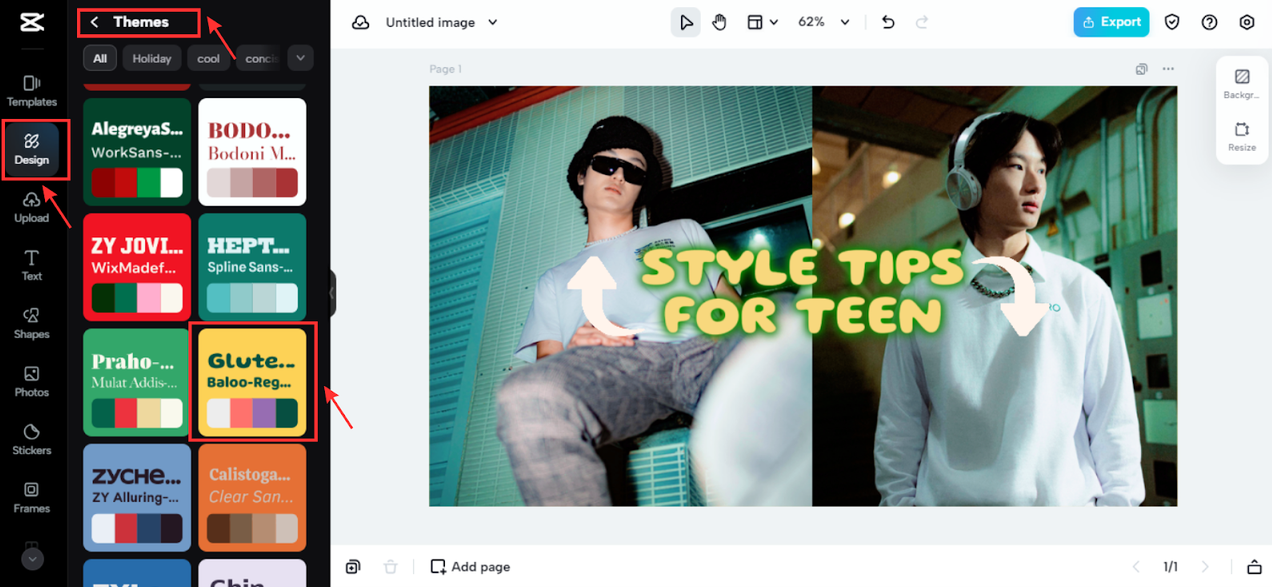The image size is (1272, 587).
Task: Click the 1/1 page indicator
Action: tap(1170, 567)
